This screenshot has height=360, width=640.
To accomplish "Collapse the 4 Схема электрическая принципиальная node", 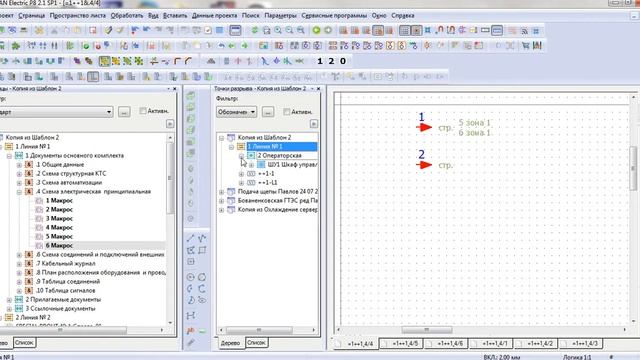I will click(19, 191).
